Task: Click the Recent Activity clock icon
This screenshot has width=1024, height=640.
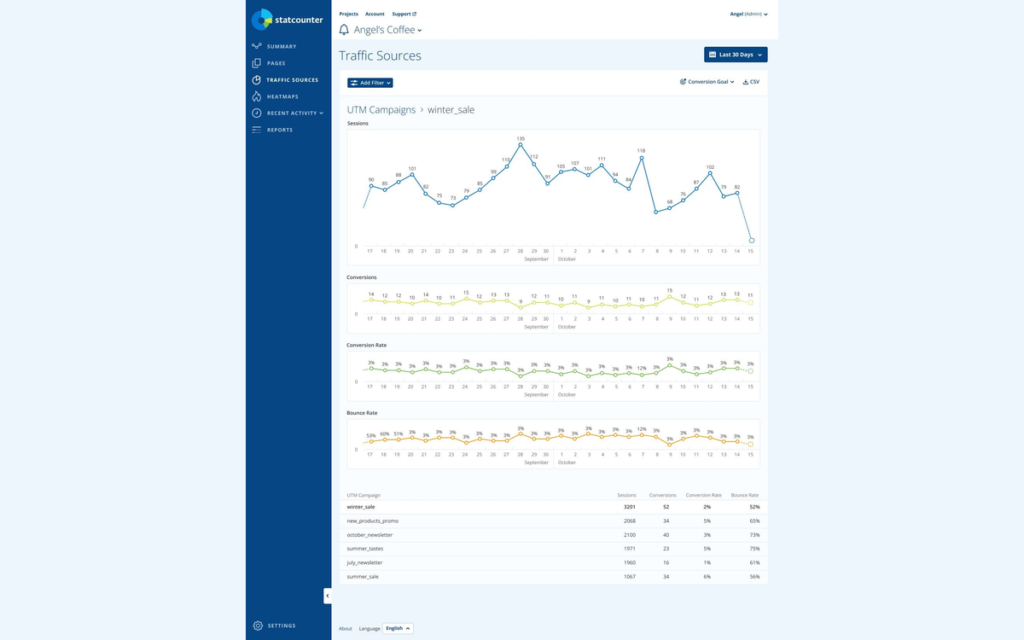Action: pyautogui.click(x=257, y=113)
